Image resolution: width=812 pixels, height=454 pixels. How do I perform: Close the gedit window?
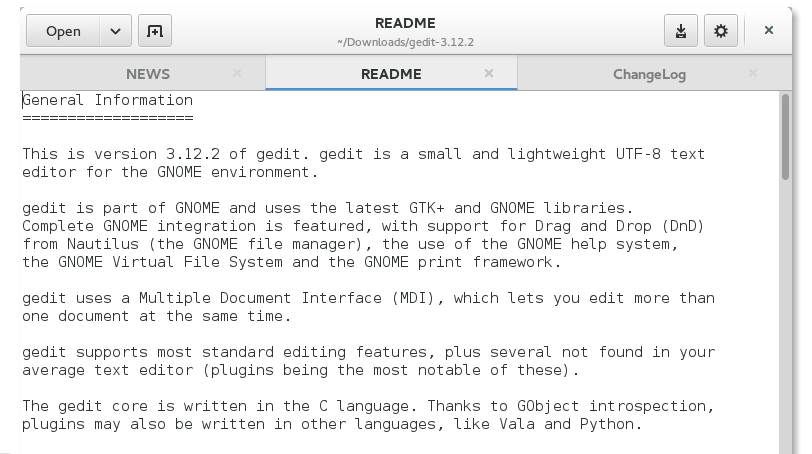tap(768, 31)
